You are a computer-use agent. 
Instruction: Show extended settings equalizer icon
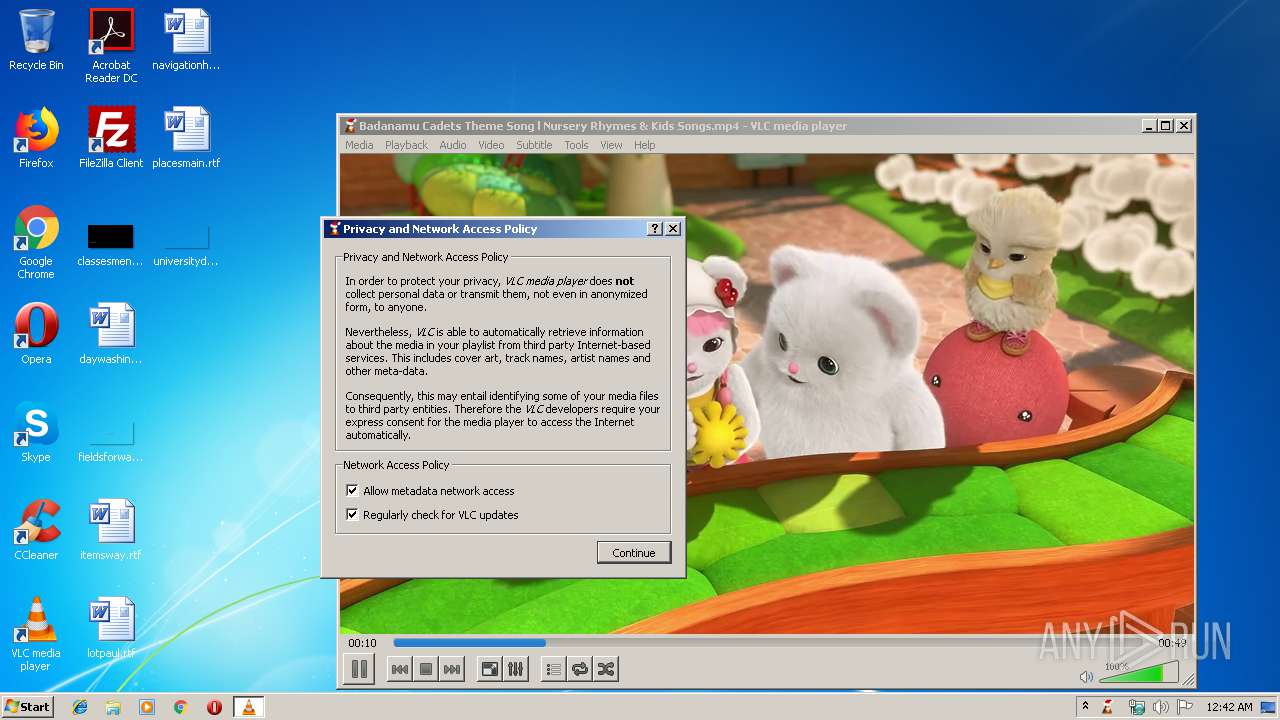click(x=516, y=669)
